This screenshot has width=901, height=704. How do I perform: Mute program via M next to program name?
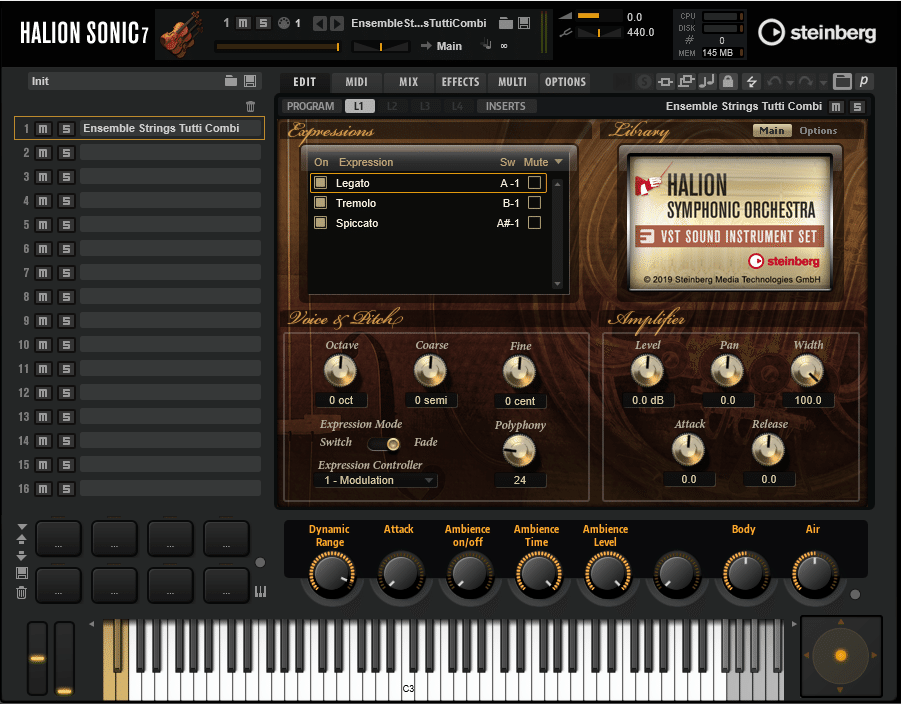(836, 107)
